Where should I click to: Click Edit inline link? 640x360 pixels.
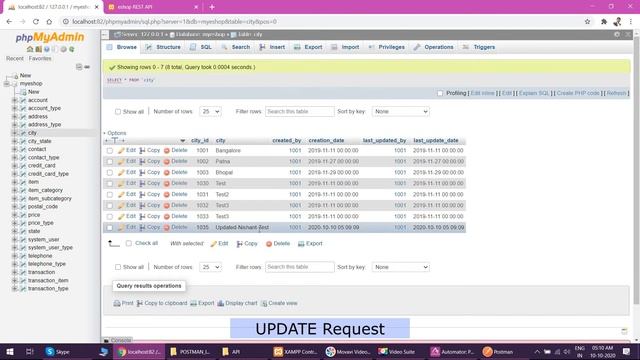coord(482,93)
